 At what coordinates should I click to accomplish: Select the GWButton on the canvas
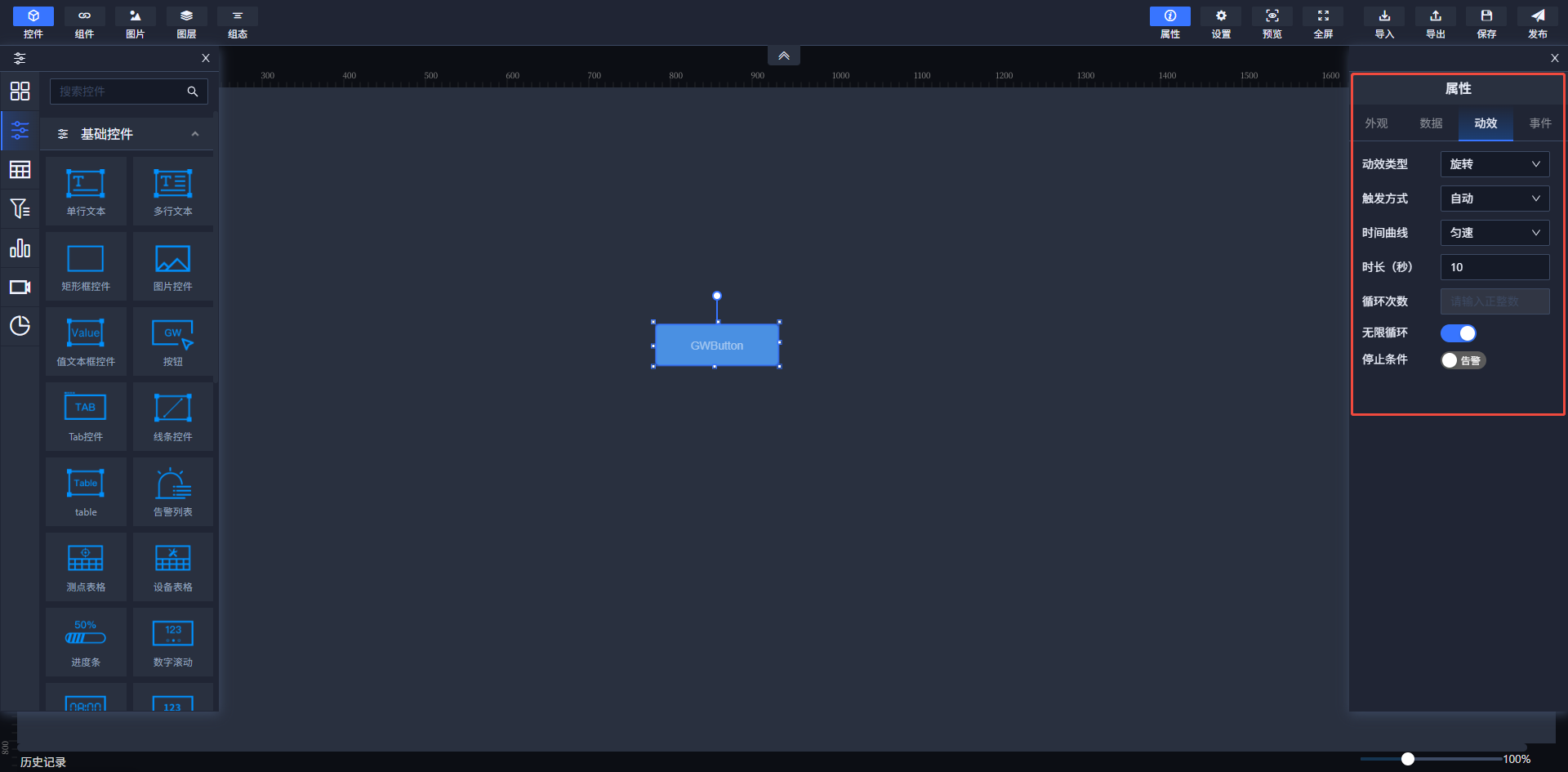(717, 346)
